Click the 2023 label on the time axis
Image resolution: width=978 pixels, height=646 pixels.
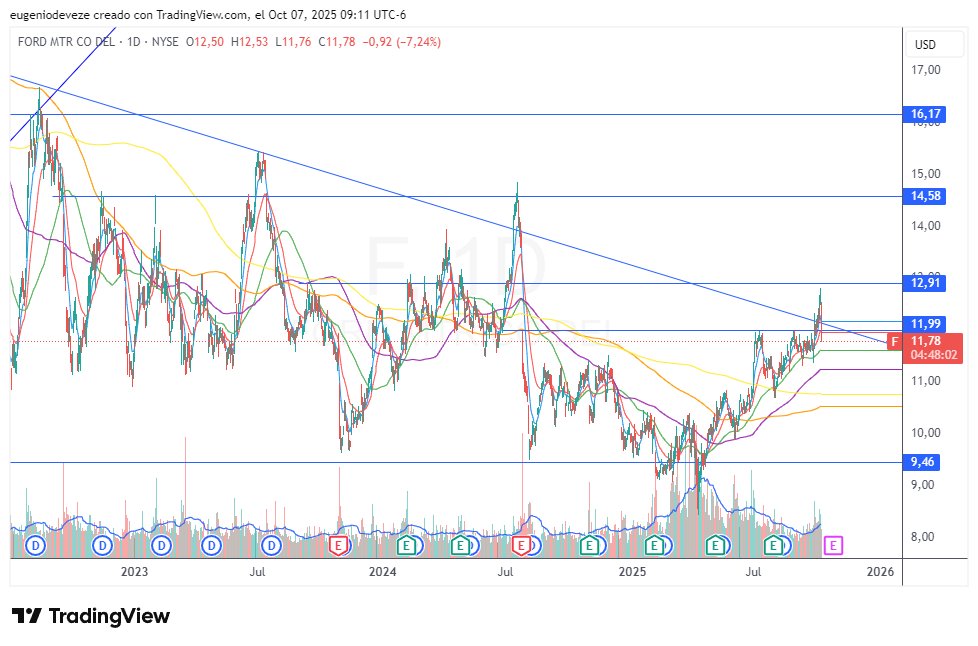point(134,571)
